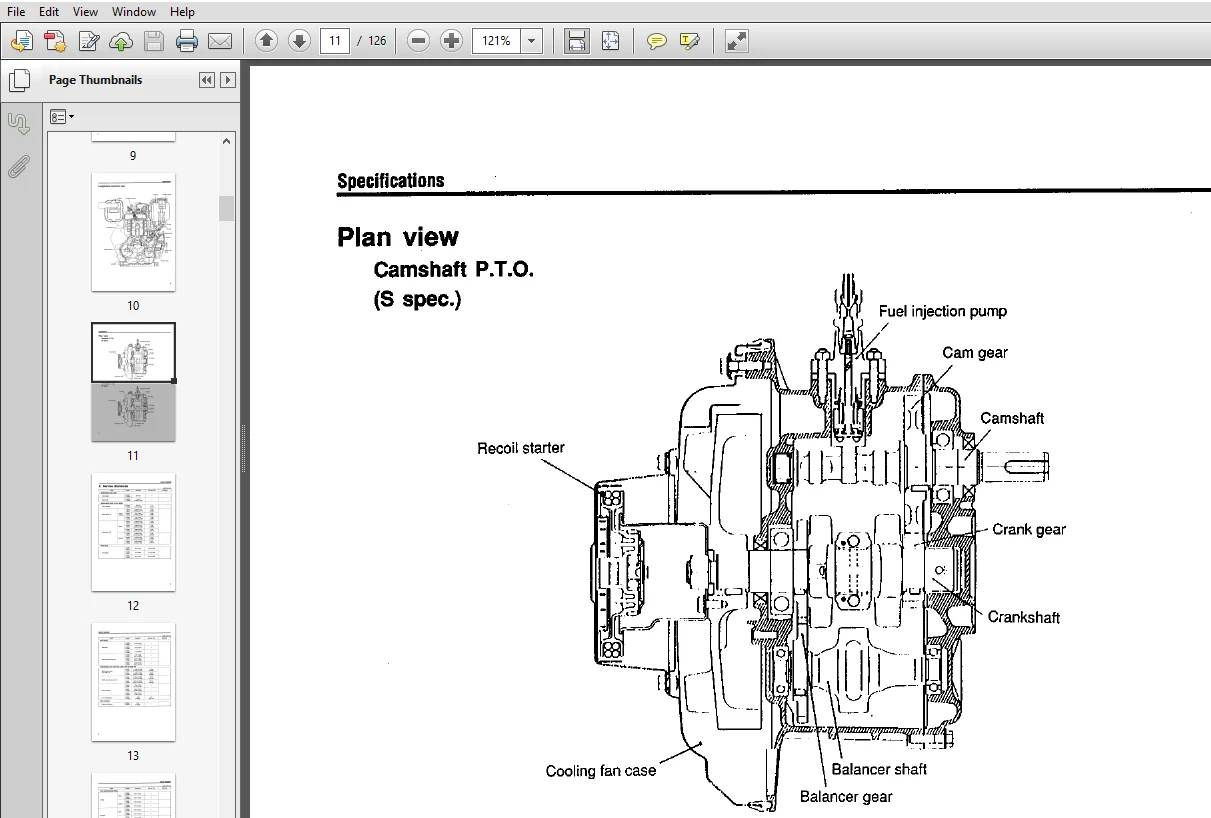This screenshot has width=1211, height=818.
Task: Select the page 13 thumbnail
Action: 133,682
